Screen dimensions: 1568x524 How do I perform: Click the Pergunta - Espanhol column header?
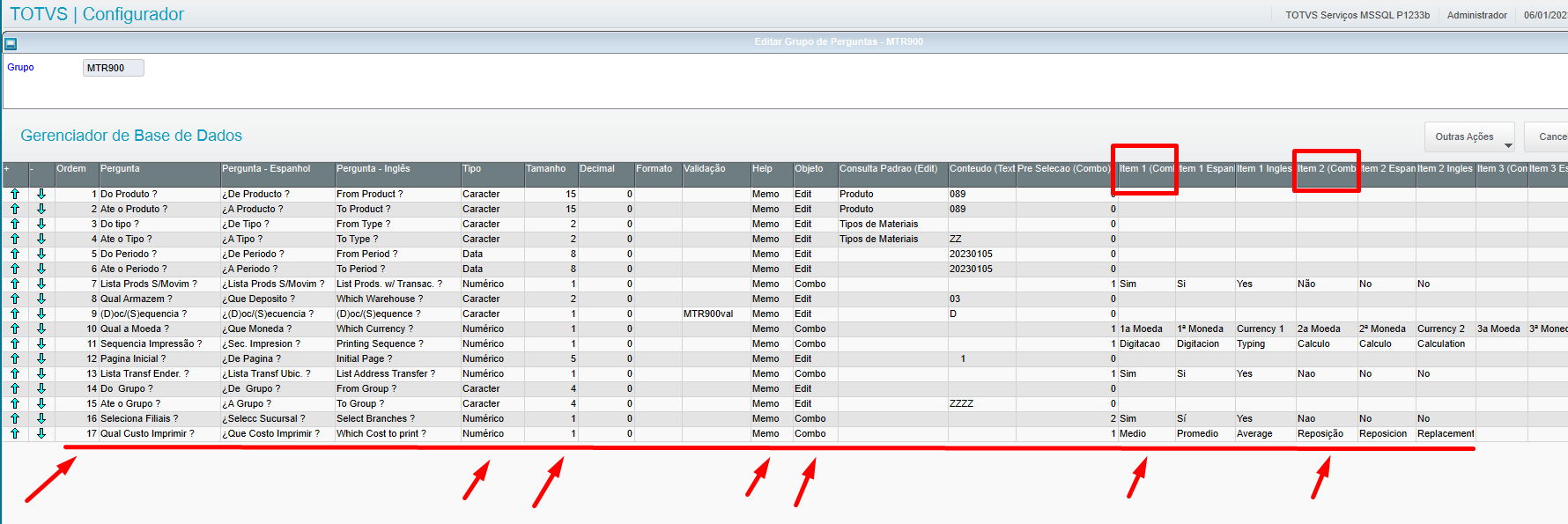tap(277, 173)
